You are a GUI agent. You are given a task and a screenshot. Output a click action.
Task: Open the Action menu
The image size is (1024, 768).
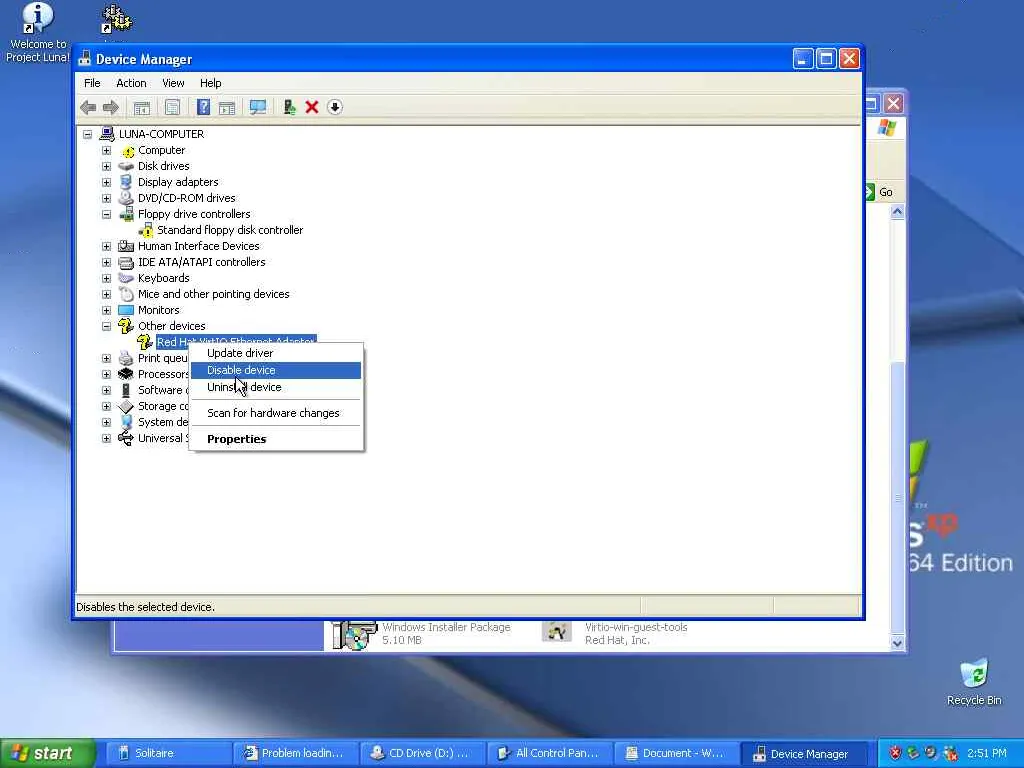[131, 83]
